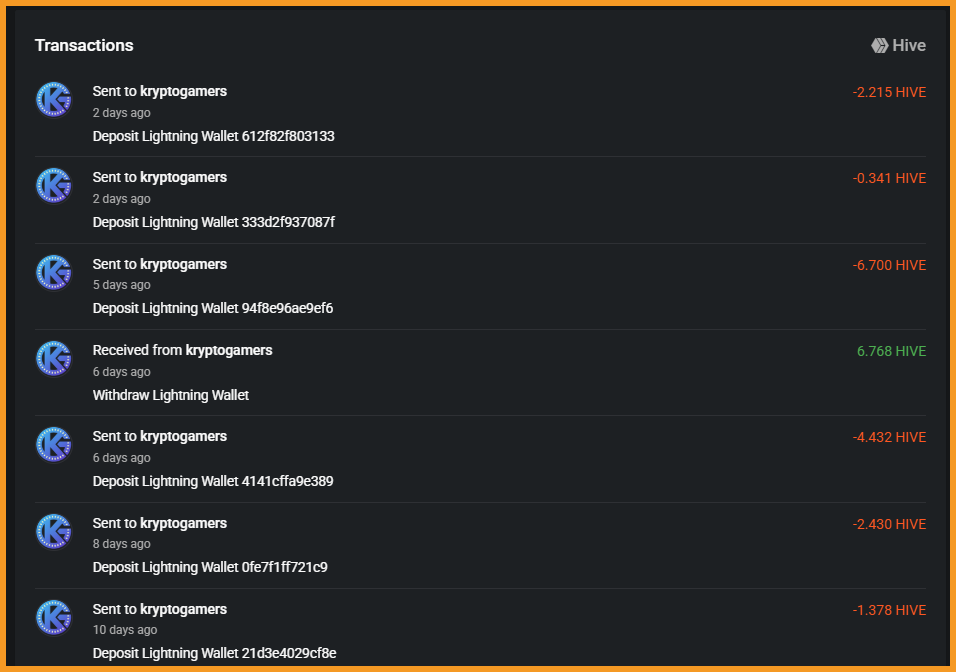The width and height of the screenshot is (956, 672).
Task: Open kryptogamers link in the 10 days ago row
Action: 184,609
